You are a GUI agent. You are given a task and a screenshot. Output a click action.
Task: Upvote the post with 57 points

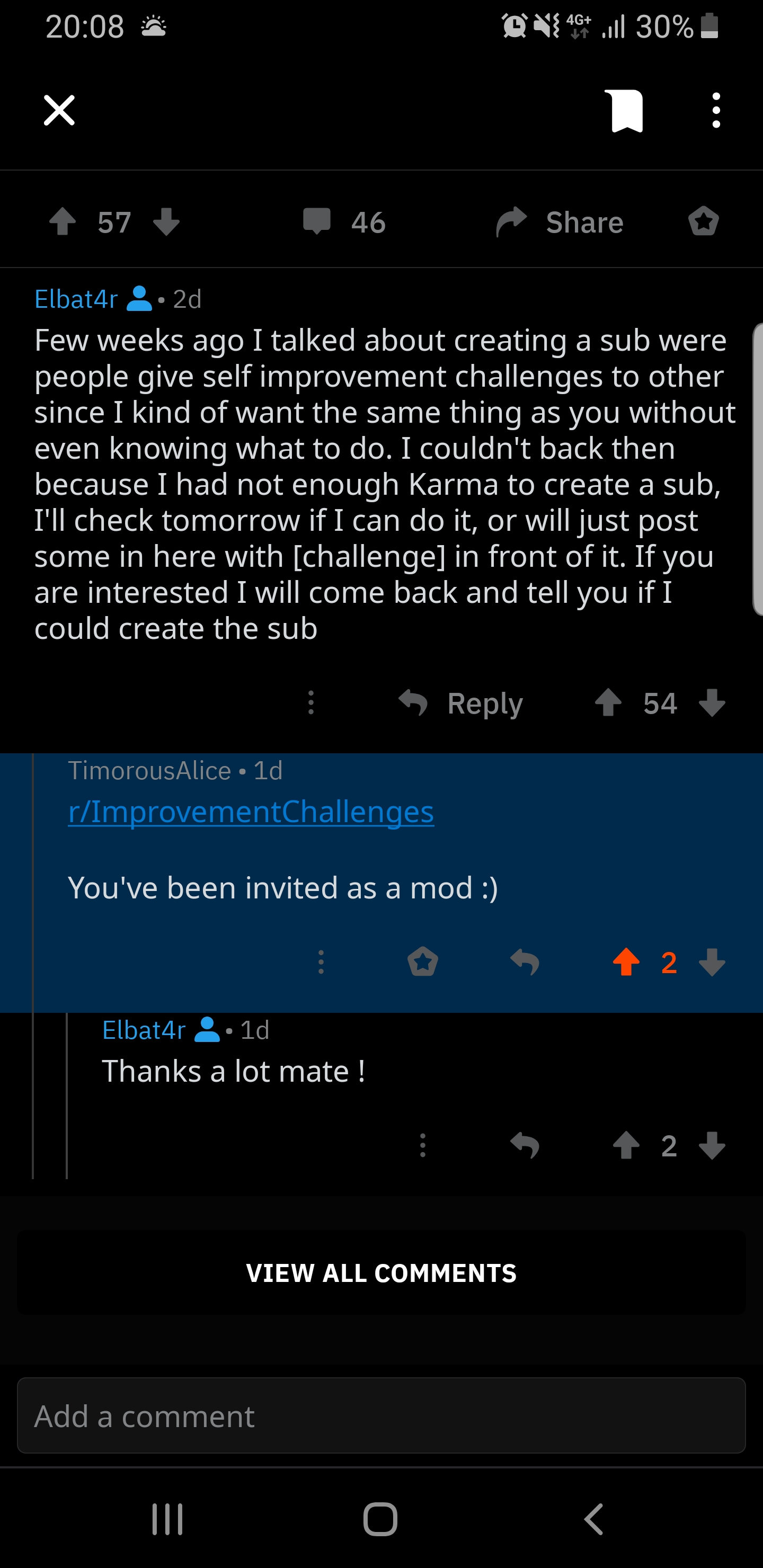[x=63, y=222]
